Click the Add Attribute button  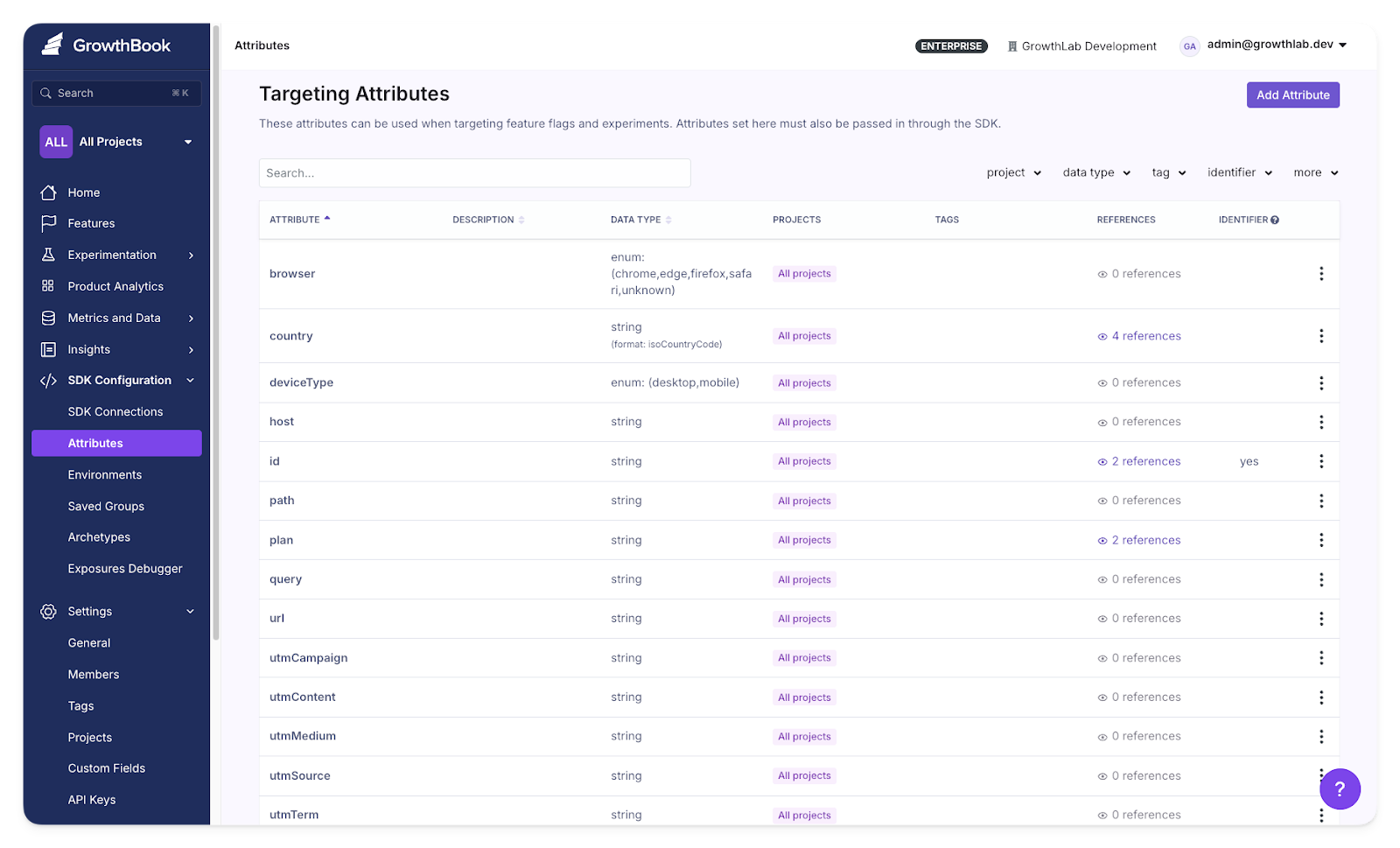tap(1292, 95)
